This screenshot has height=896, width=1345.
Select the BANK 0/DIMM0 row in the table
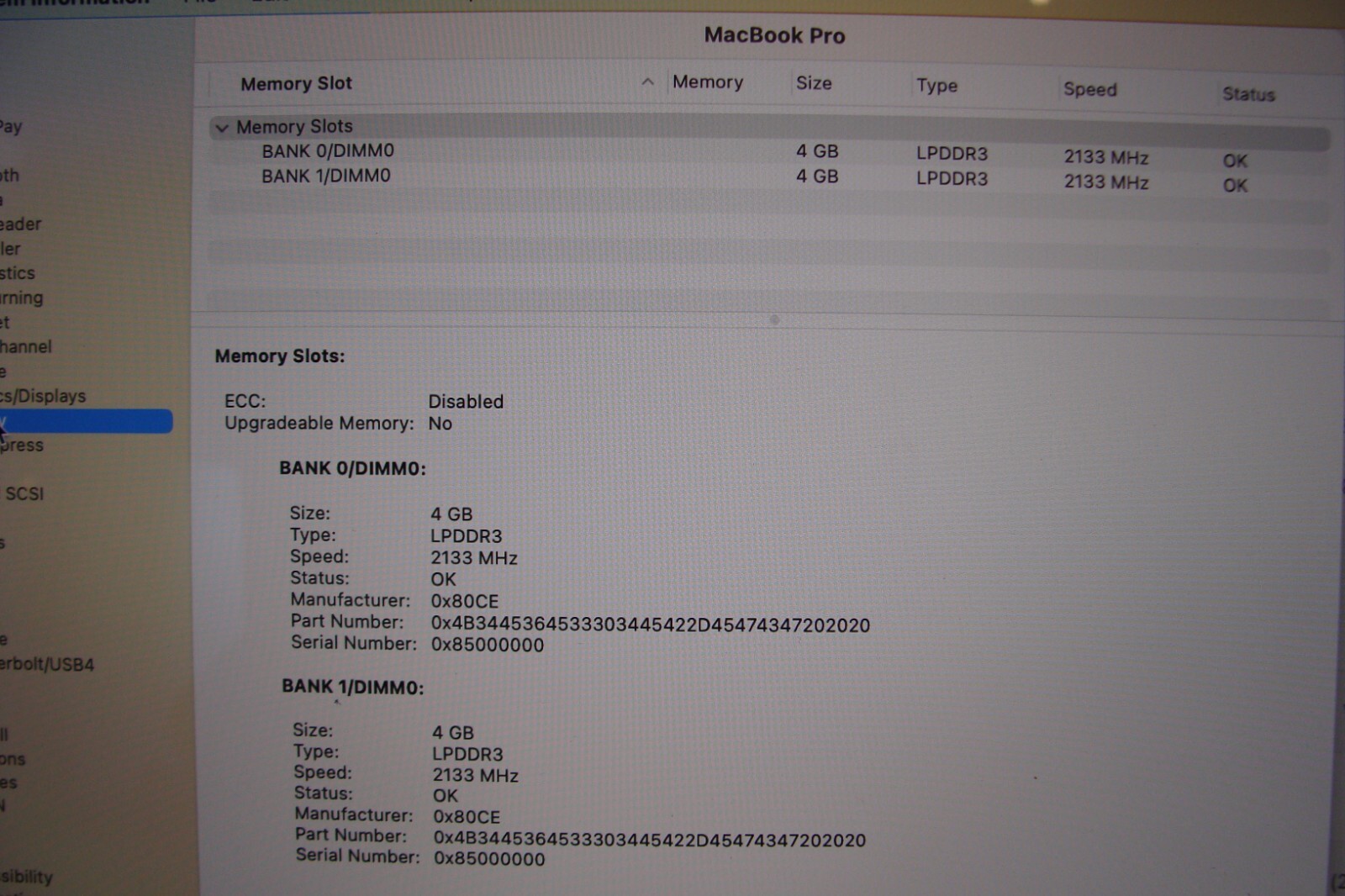click(x=769, y=153)
